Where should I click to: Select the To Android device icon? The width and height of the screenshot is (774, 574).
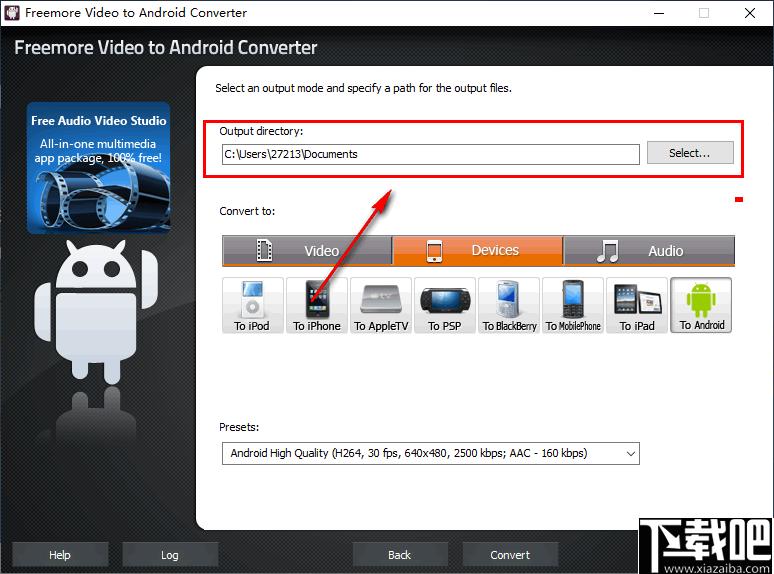[x=701, y=305]
